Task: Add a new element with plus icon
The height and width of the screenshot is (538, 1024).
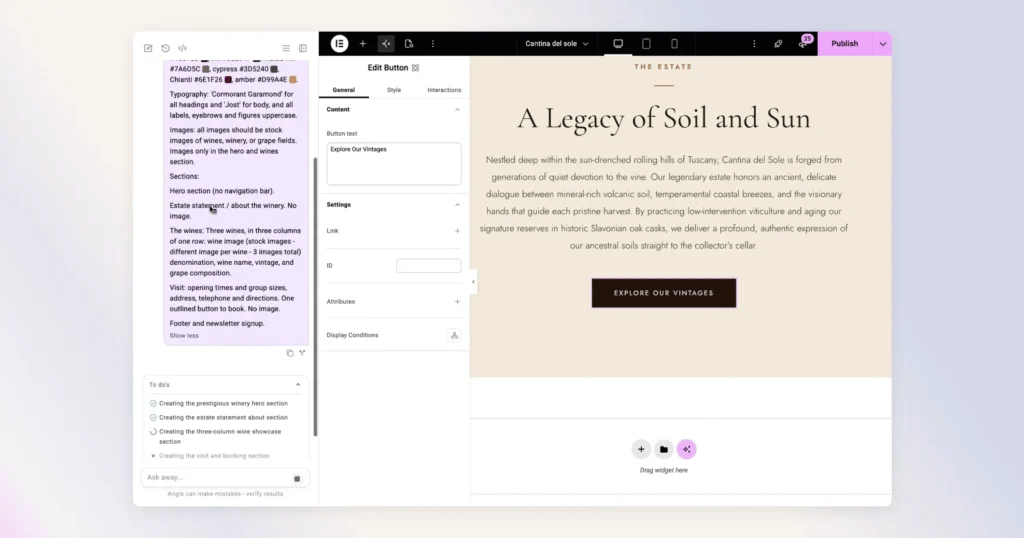Action: coord(363,44)
